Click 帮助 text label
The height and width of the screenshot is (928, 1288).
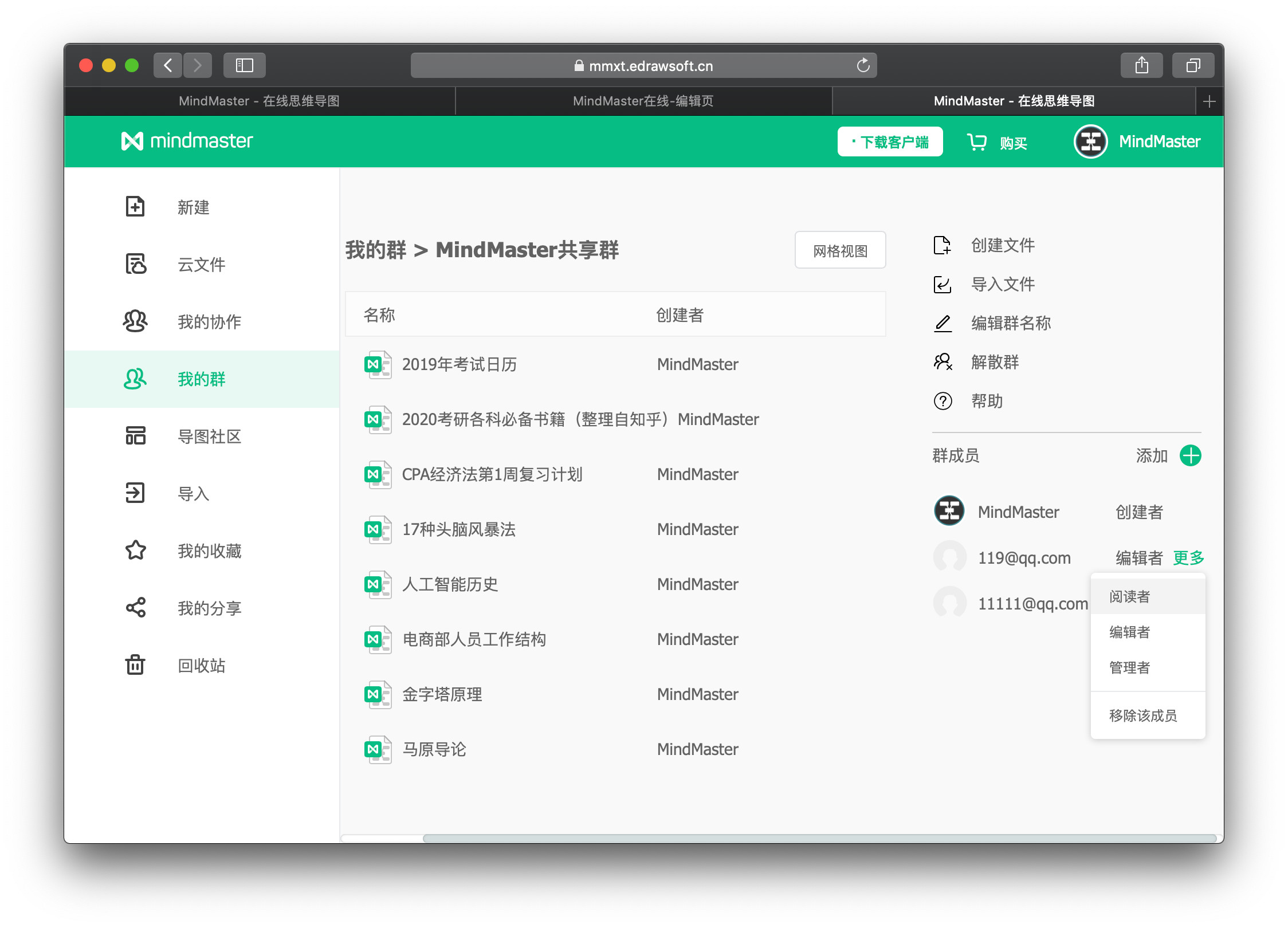click(987, 401)
